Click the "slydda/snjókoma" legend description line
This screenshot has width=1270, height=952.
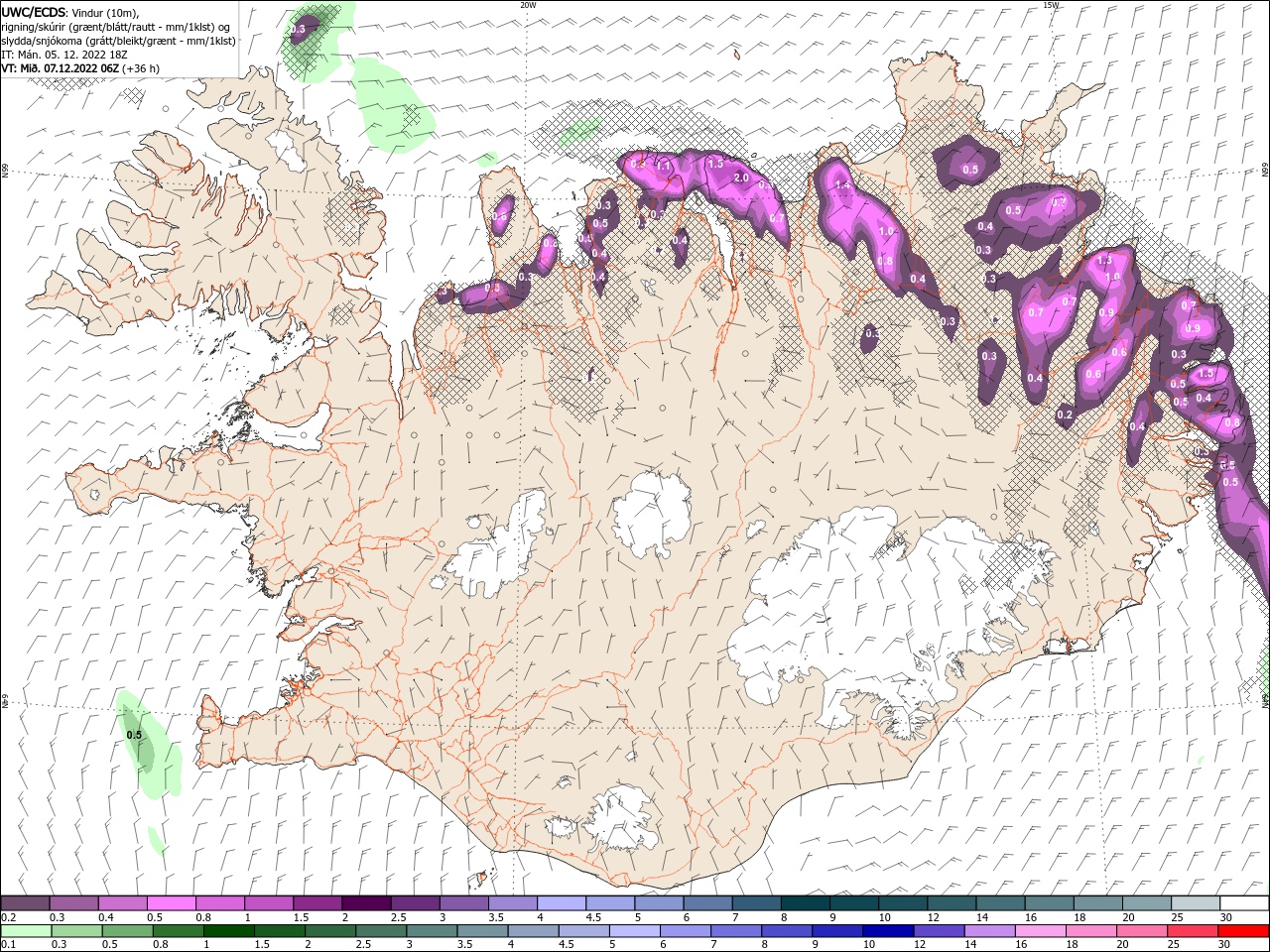(x=119, y=41)
